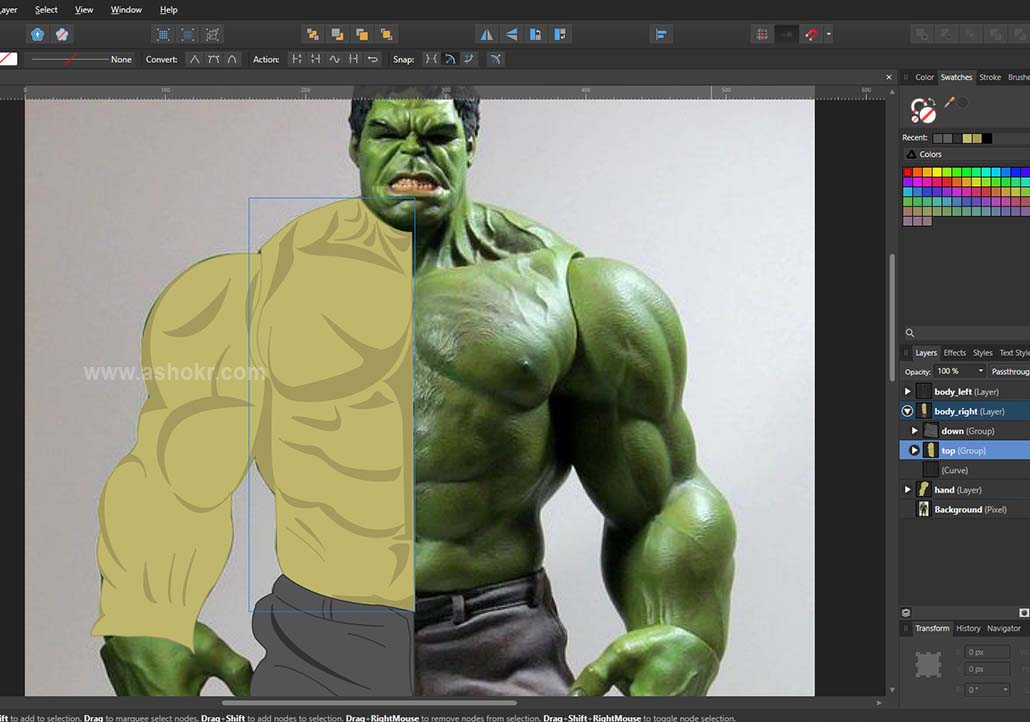This screenshot has width=1030, height=722.
Task: Click the Reverse Curves action icon
Action: [x=373, y=59]
